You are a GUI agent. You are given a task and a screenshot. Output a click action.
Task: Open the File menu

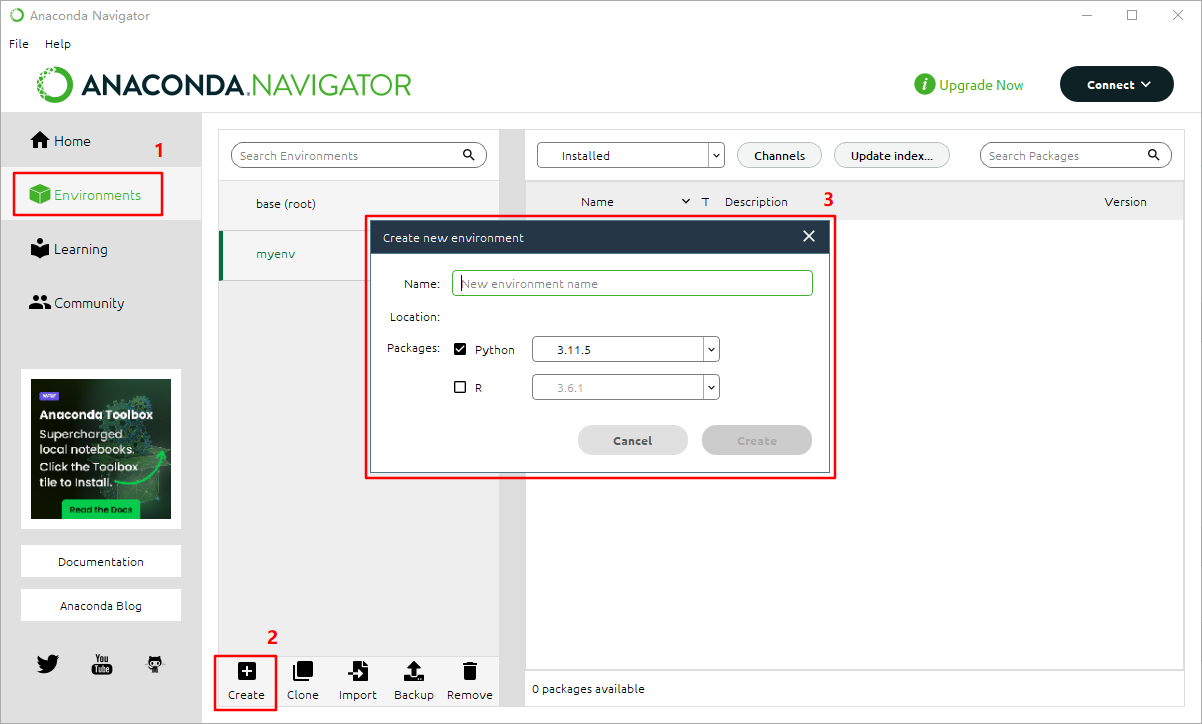[x=19, y=44]
